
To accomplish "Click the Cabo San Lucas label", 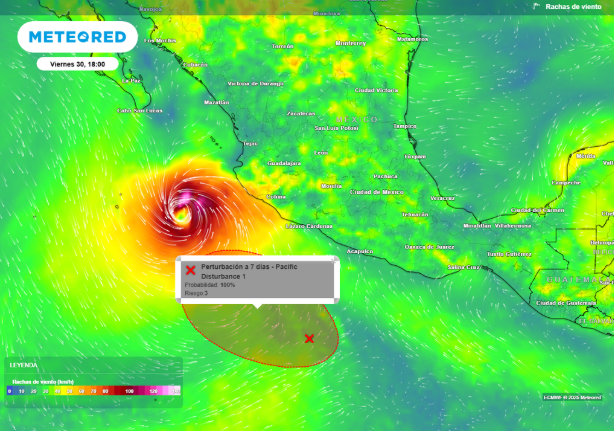I will tap(140, 111).
